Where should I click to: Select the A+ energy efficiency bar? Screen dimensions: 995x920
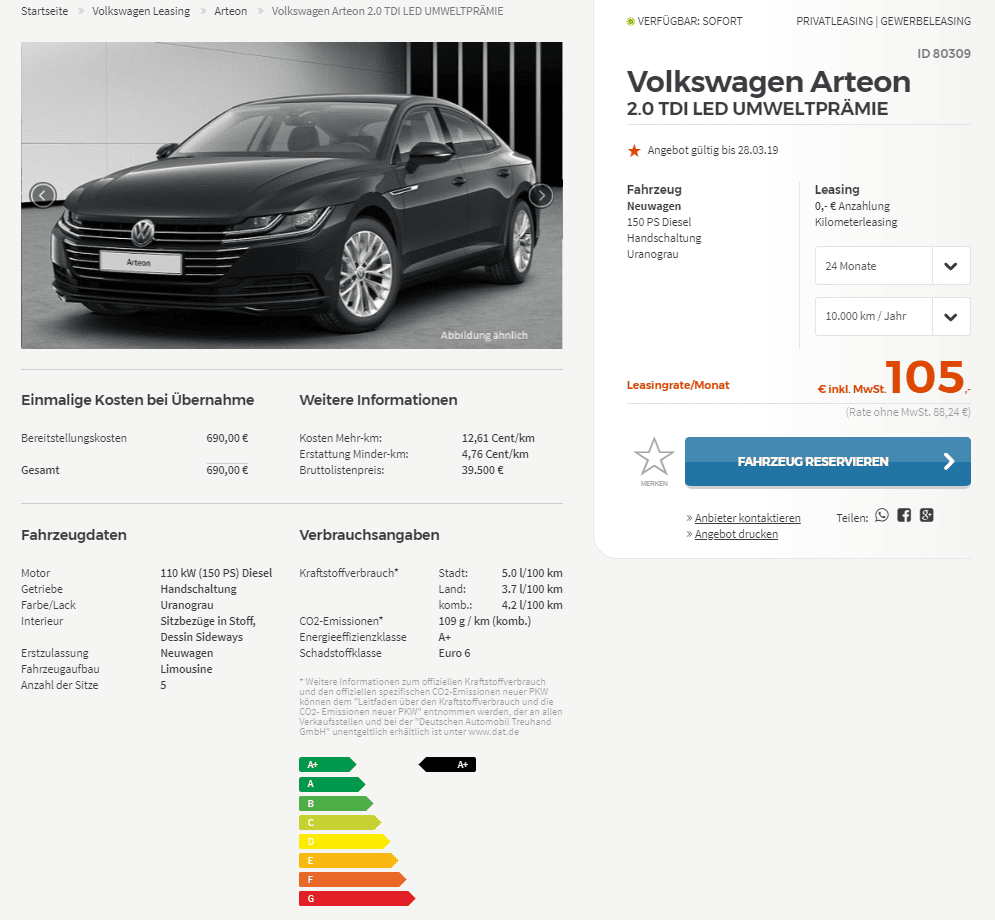pos(327,765)
